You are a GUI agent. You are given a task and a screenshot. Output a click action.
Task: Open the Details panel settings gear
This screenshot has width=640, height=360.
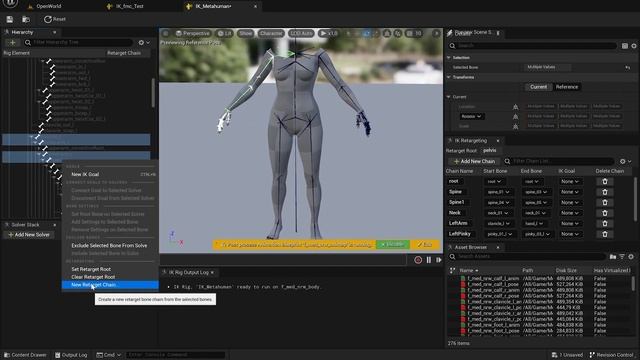point(634,46)
